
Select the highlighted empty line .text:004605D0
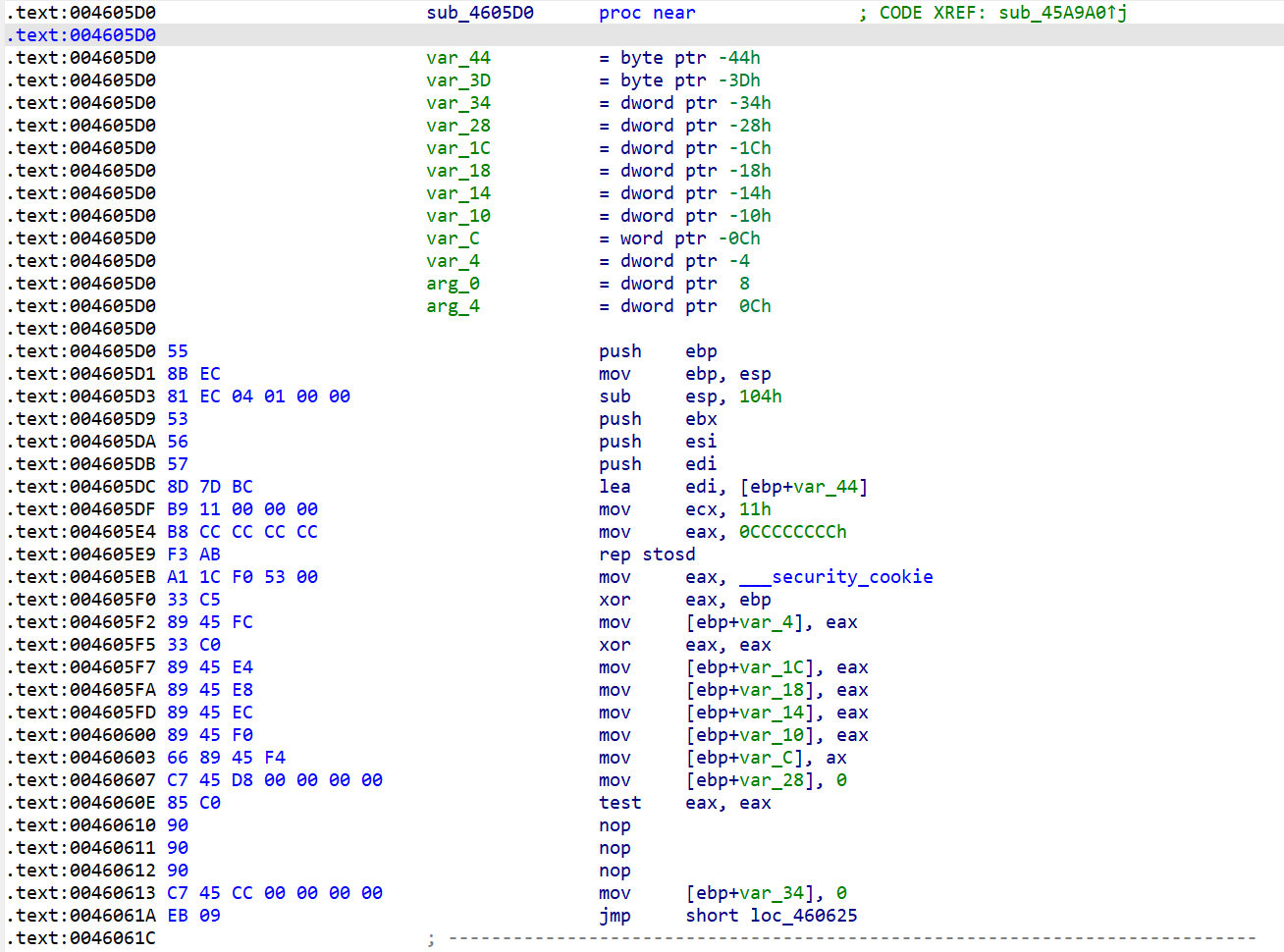click(x=642, y=35)
